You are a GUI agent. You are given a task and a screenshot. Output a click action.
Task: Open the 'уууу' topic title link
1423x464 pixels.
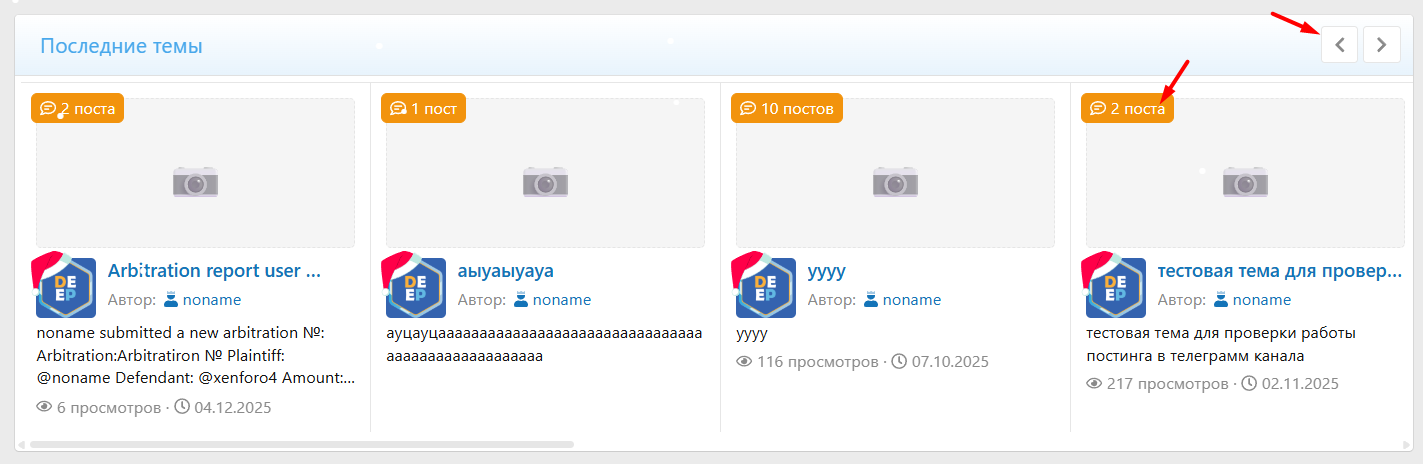tap(826, 271)
